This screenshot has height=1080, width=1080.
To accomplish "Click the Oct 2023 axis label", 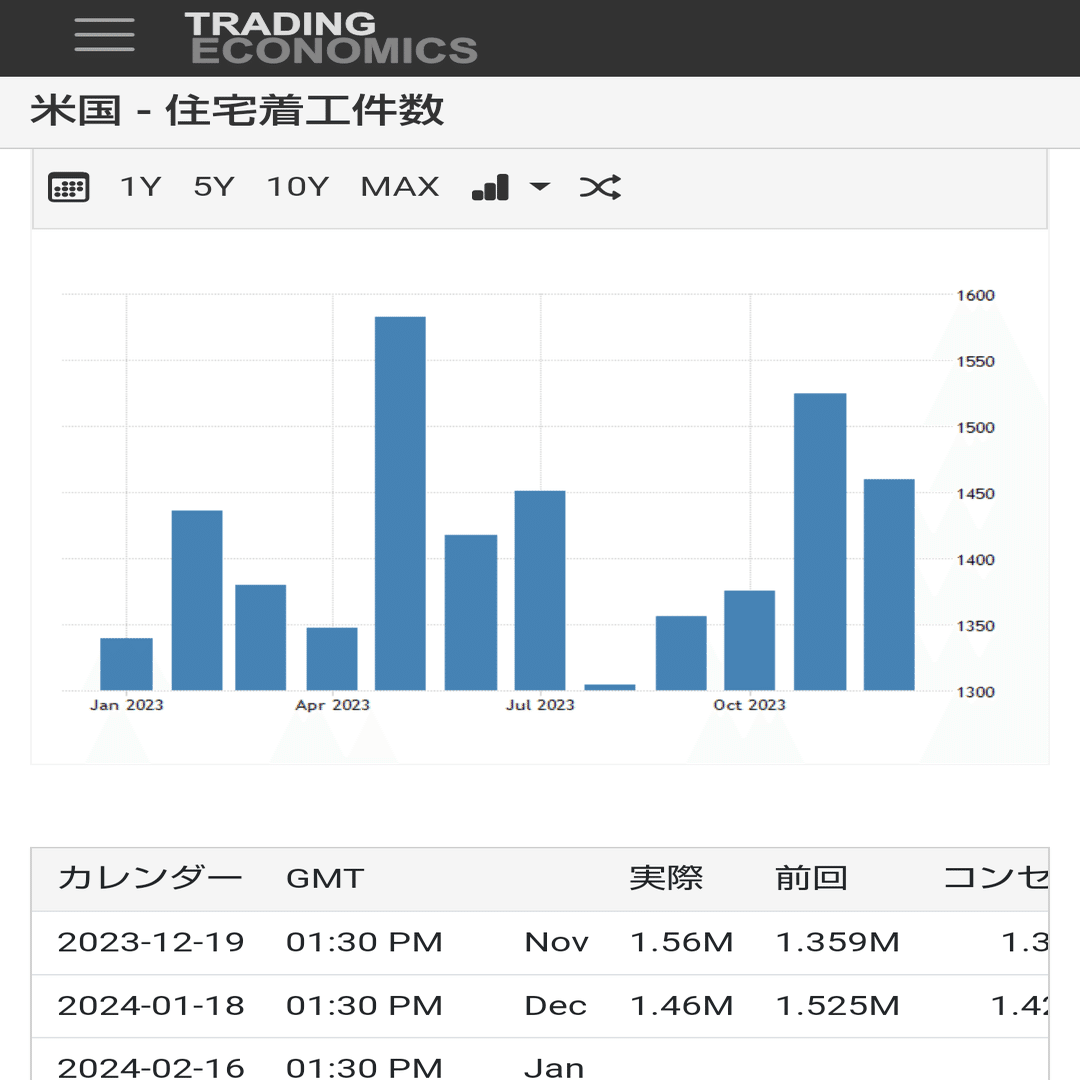I will [x=749, y=705].
